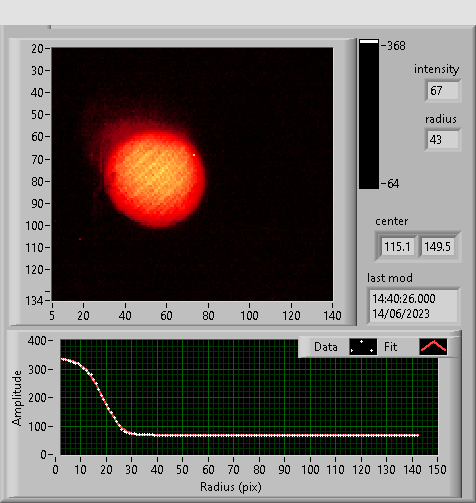Click the small red dot in the lower left of the image
The image size is (476, 503).
point(80,239)
